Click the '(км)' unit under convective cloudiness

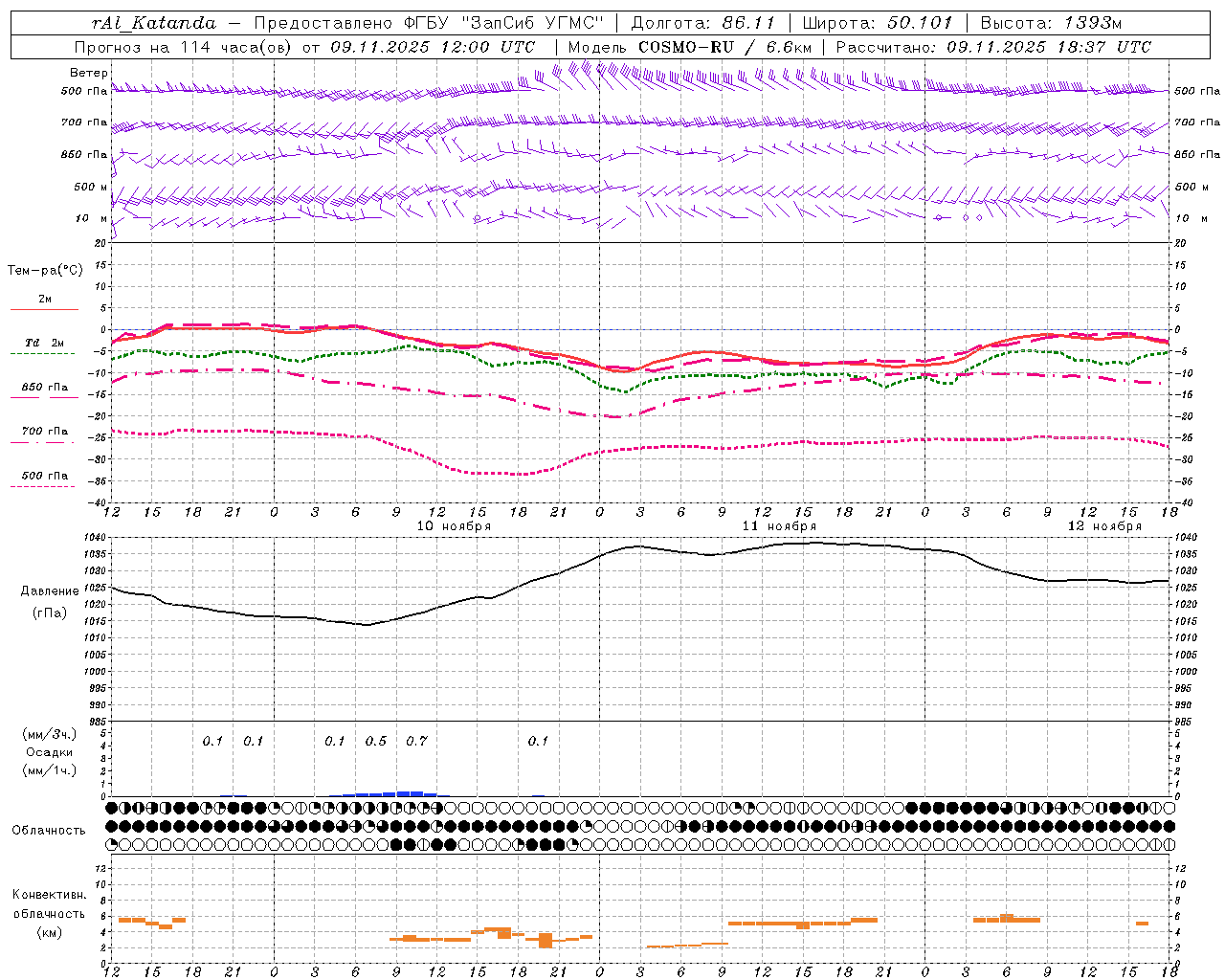49,932
